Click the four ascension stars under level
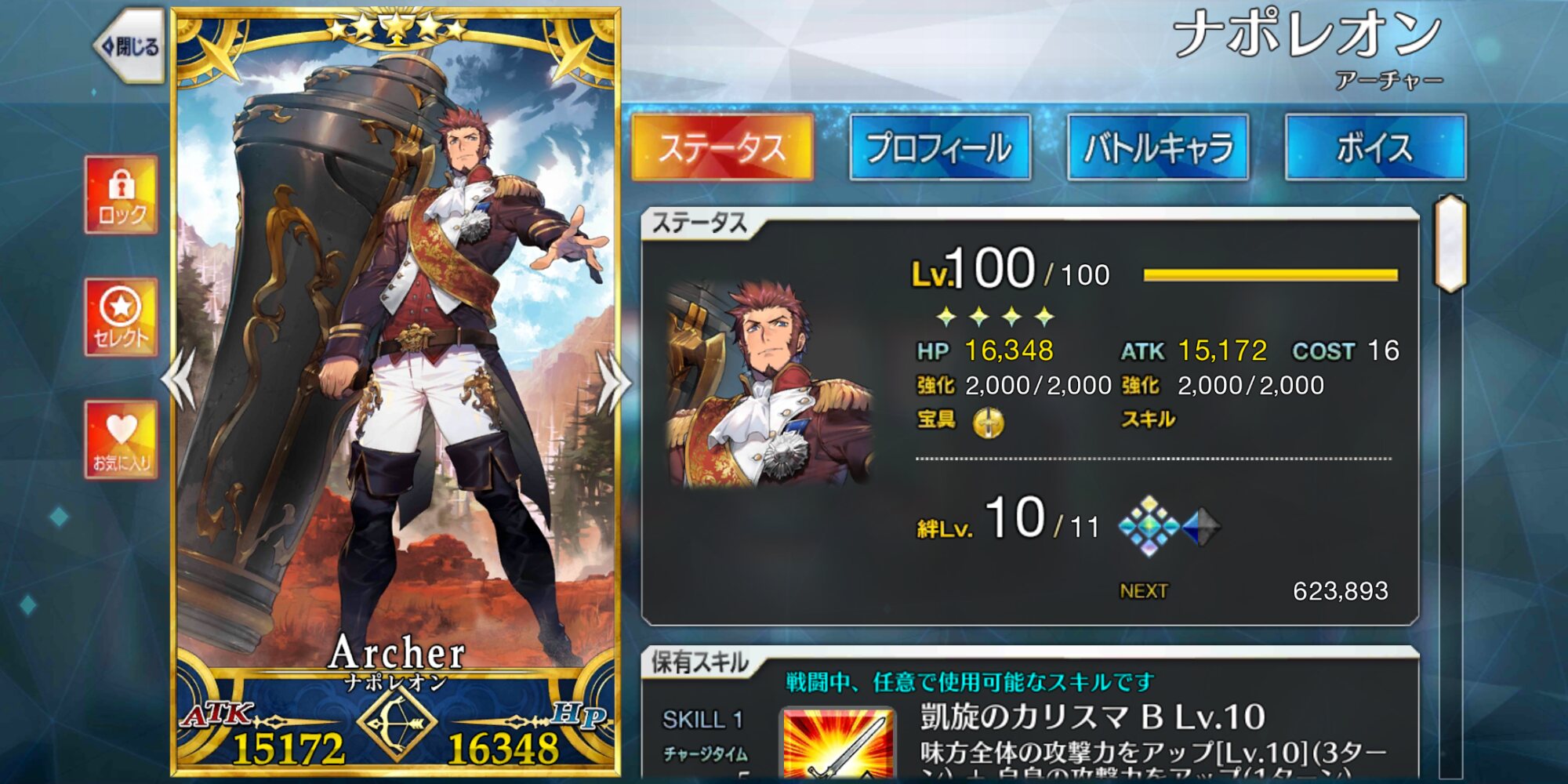The height and width of the screenshot is (784, 1568). [x=995, y=317]
